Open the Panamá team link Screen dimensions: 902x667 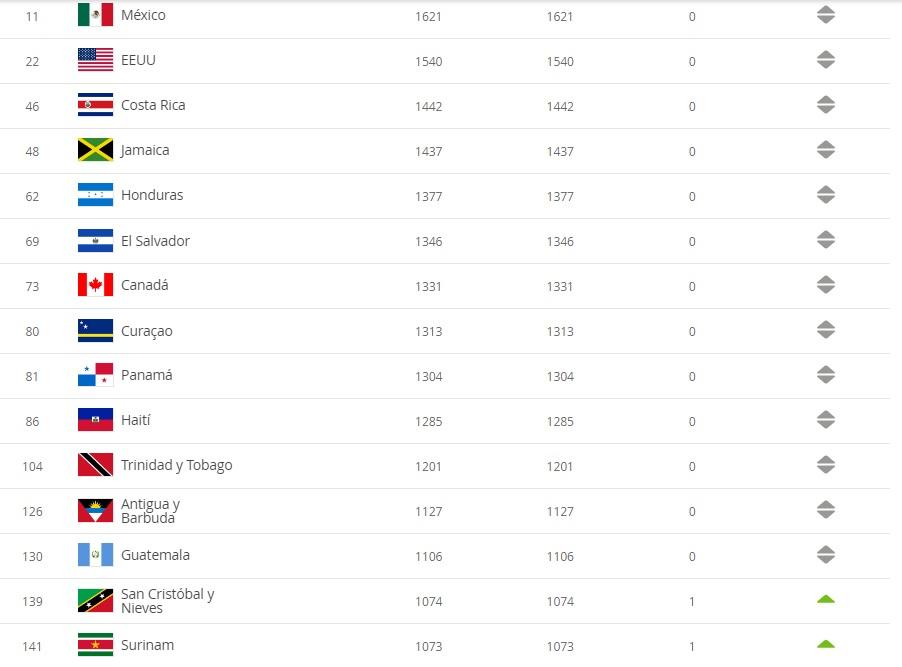click(x=147, y=375)
